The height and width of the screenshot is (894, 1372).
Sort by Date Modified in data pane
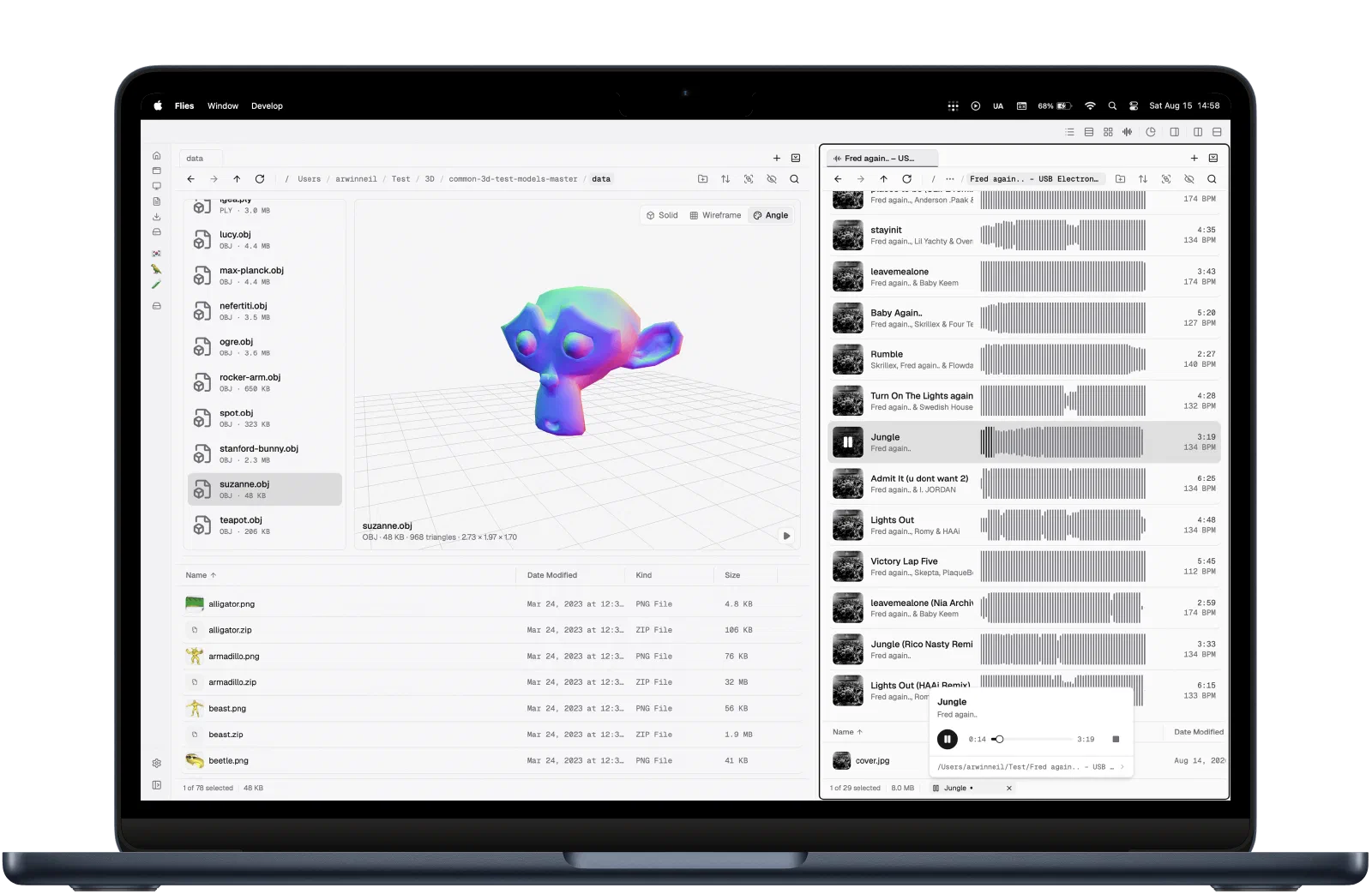[x=552, y=575]
